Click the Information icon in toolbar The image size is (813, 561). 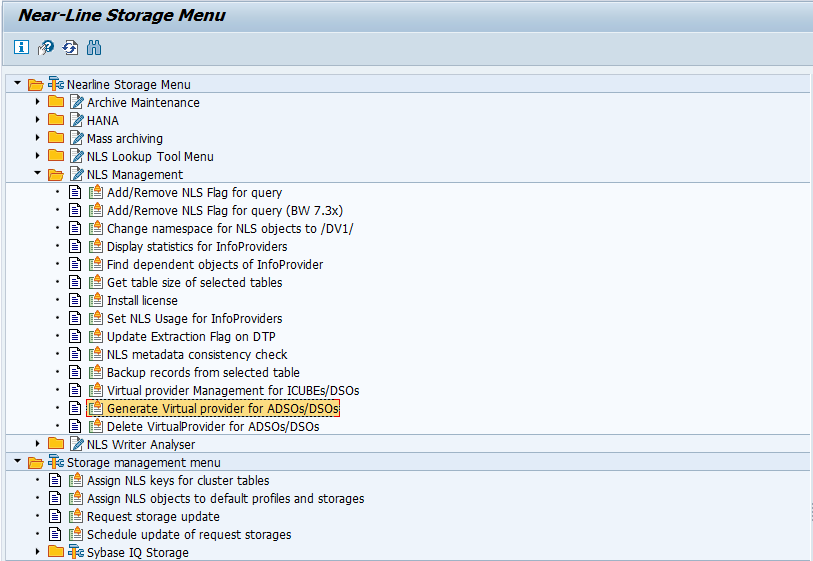click(x=21, y=47)
